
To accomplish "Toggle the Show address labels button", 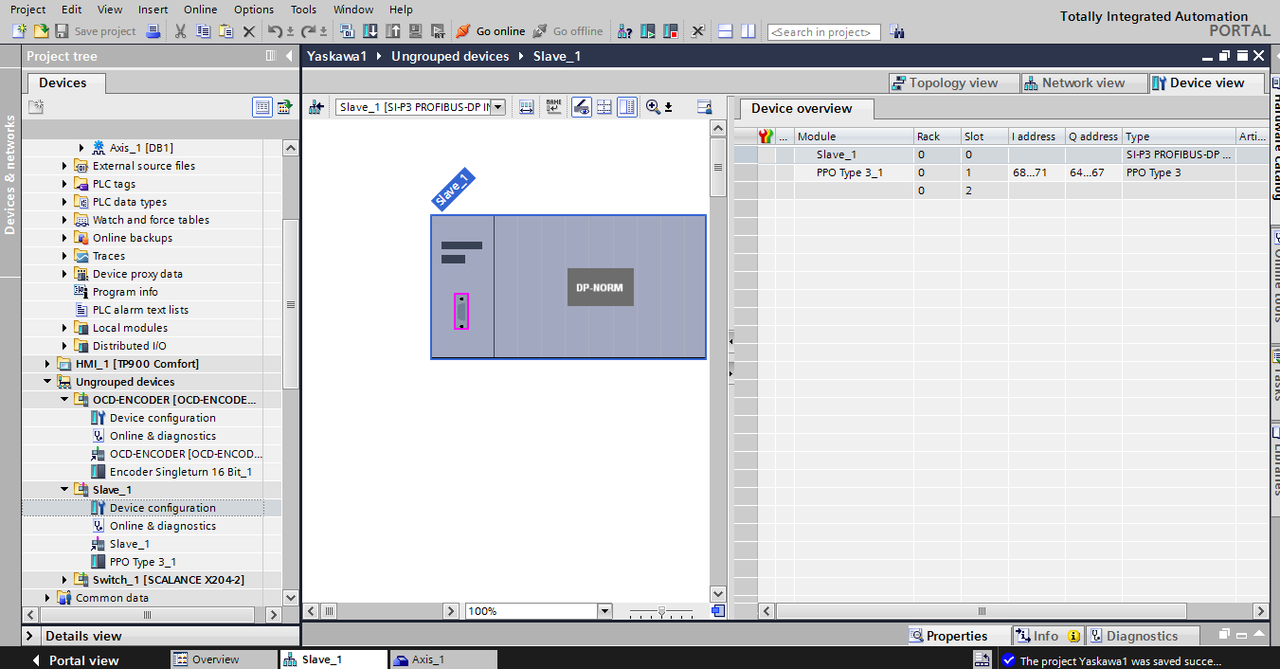I will (527, 107).
